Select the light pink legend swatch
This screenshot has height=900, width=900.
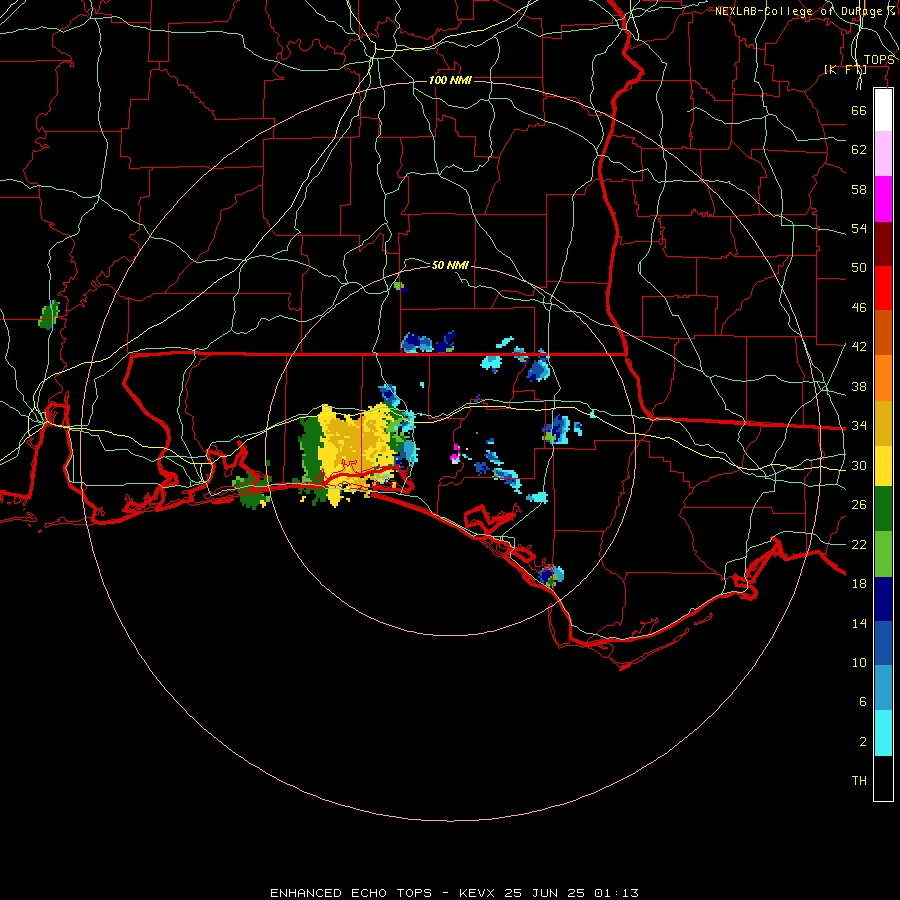(883, 154)
